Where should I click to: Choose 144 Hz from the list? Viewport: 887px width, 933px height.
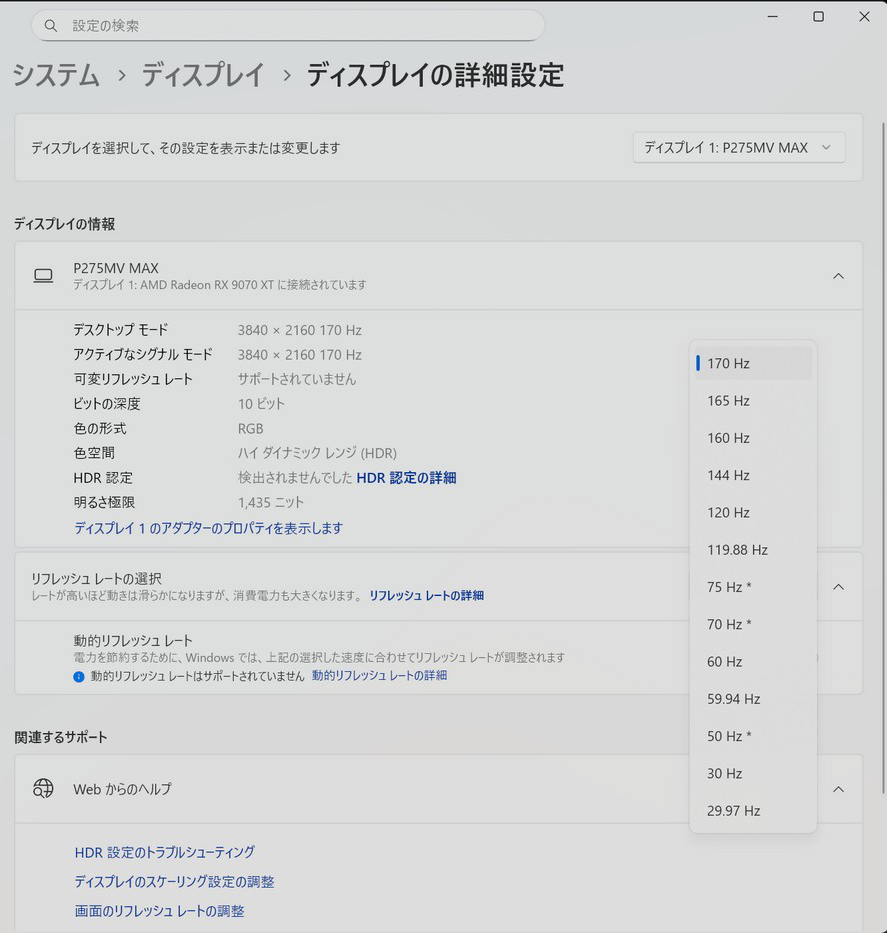[x=728, y=475]
